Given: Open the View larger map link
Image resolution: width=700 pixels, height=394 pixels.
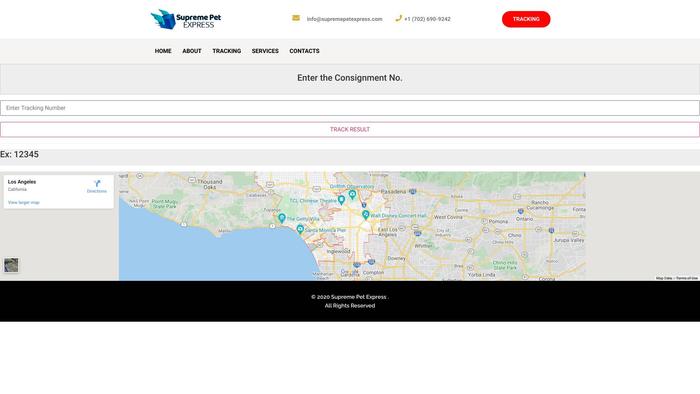Looking at the screenshot, I should click(24, 203).
